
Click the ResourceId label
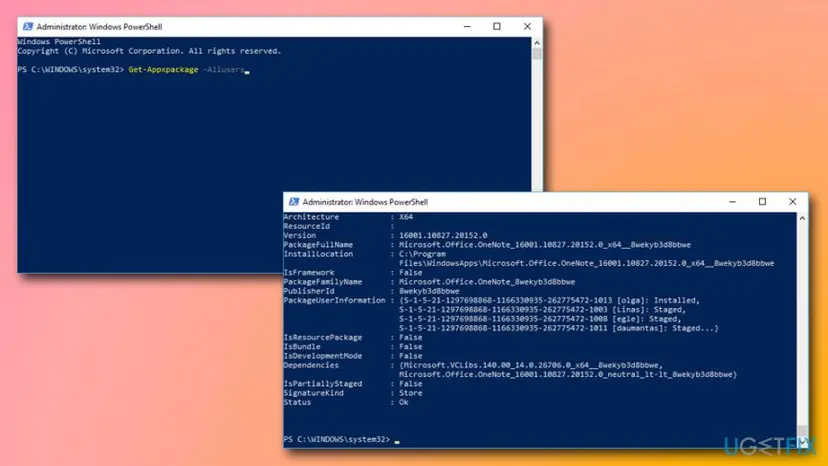306,226
